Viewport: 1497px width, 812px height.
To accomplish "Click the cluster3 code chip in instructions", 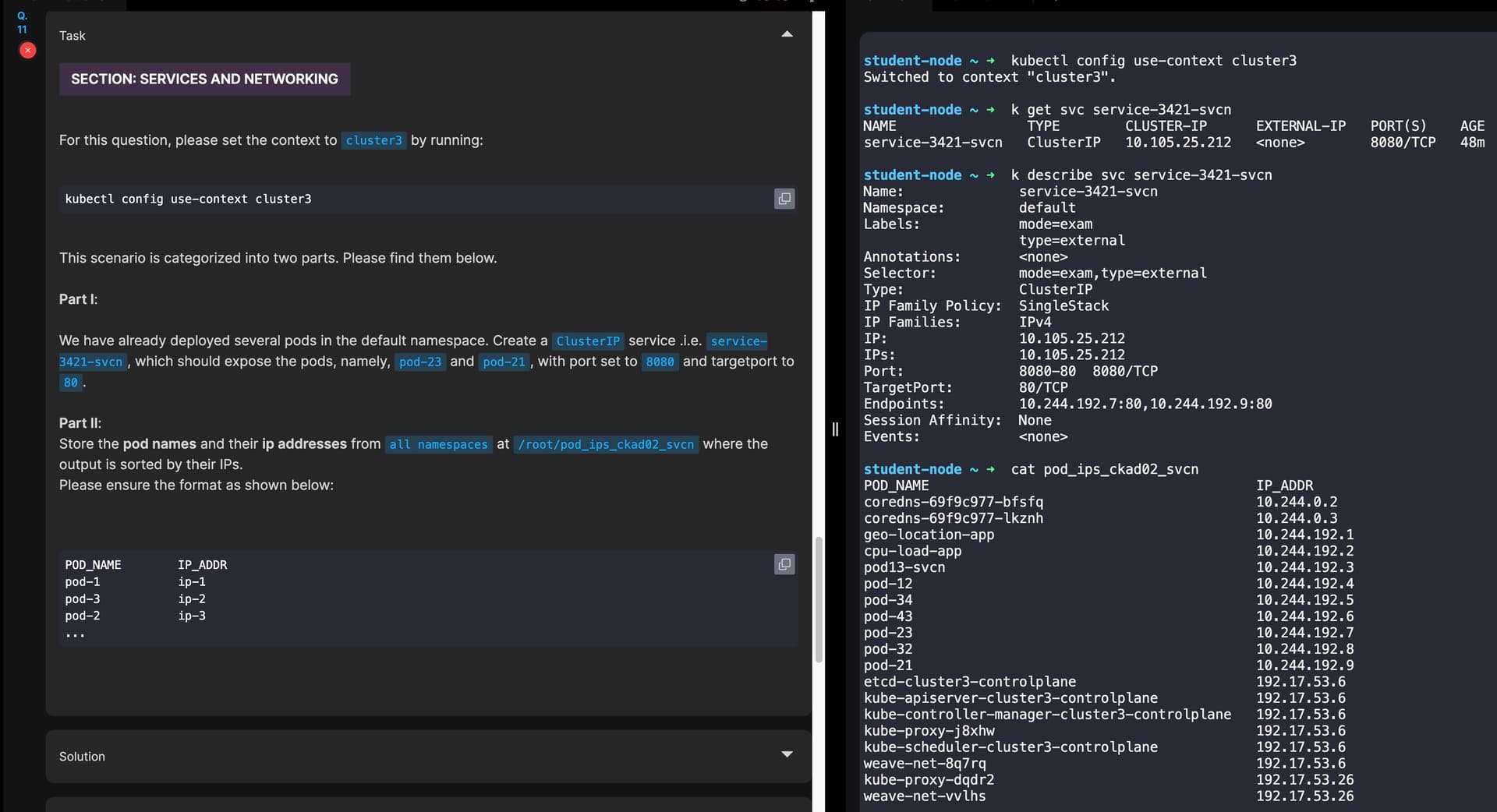I will (373, 140).
